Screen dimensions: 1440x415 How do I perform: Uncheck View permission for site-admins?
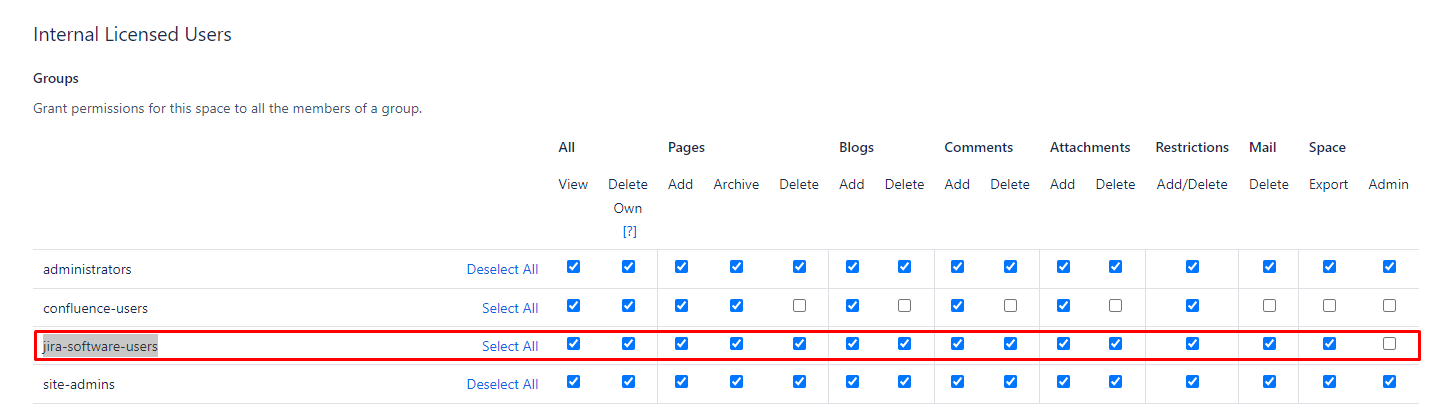pyautogui.click(x=573, y=382)
